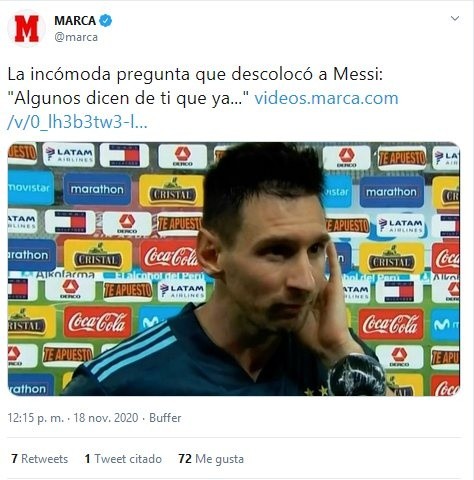Open the embedded Messi interview image

[234, 269]
